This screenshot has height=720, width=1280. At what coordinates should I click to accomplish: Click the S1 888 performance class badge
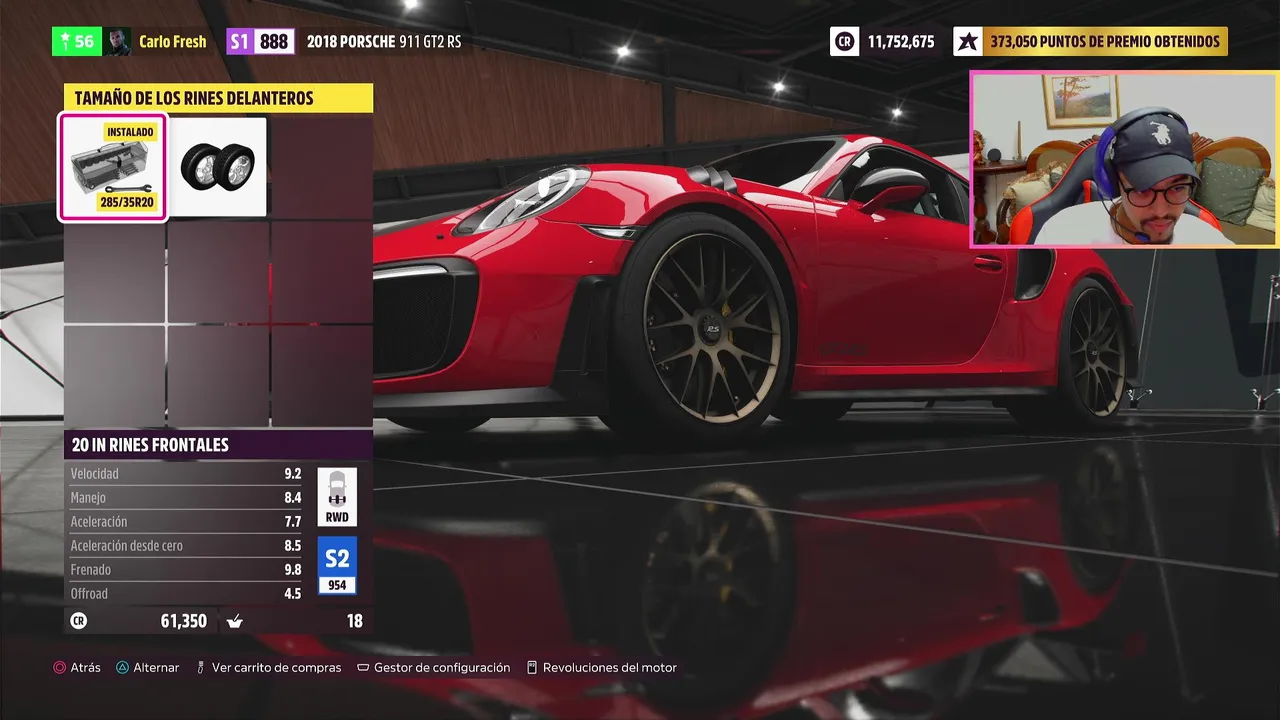pos(260,41)
